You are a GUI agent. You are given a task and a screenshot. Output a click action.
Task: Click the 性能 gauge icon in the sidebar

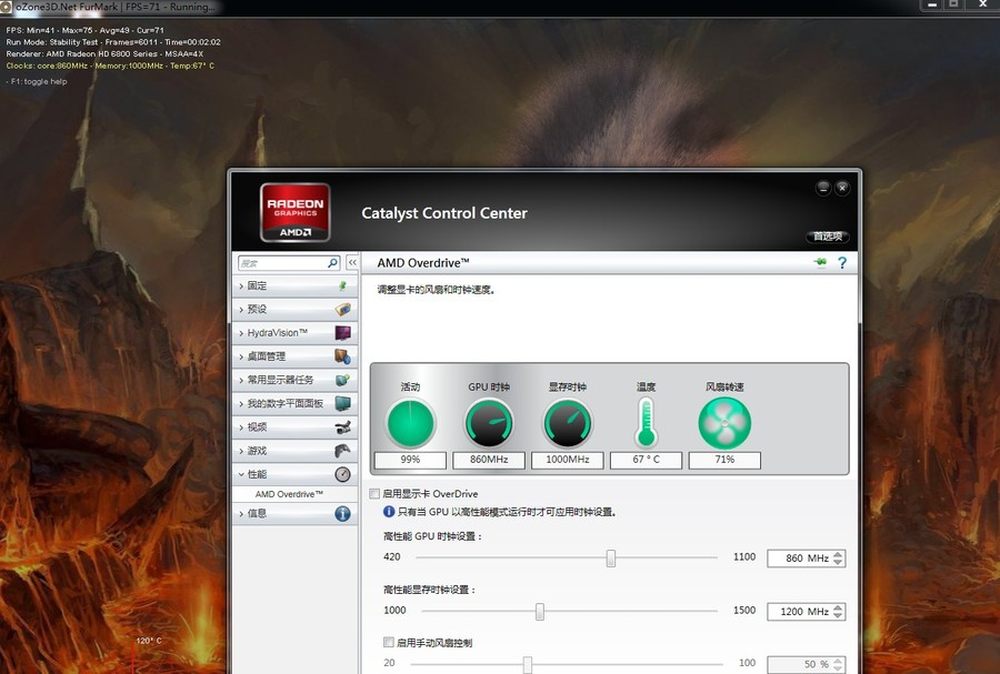tap(342, 474)
